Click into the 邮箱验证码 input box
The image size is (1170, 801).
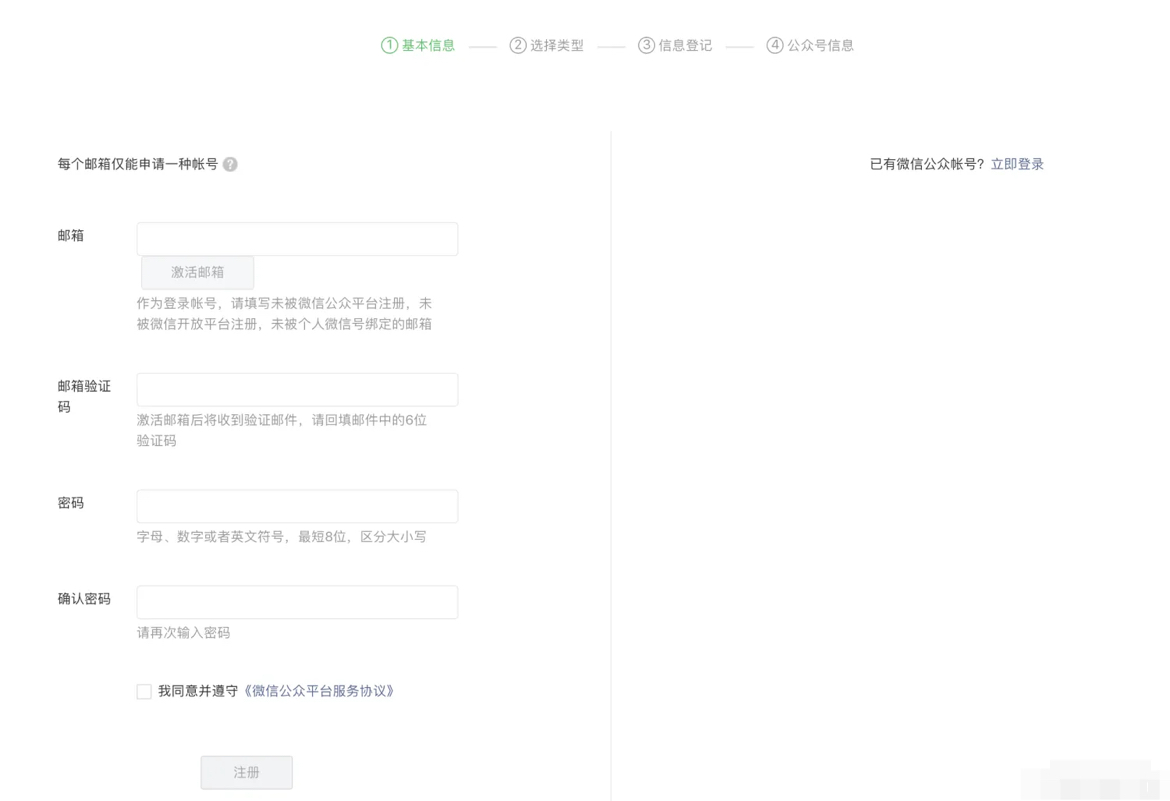(297, 390)
